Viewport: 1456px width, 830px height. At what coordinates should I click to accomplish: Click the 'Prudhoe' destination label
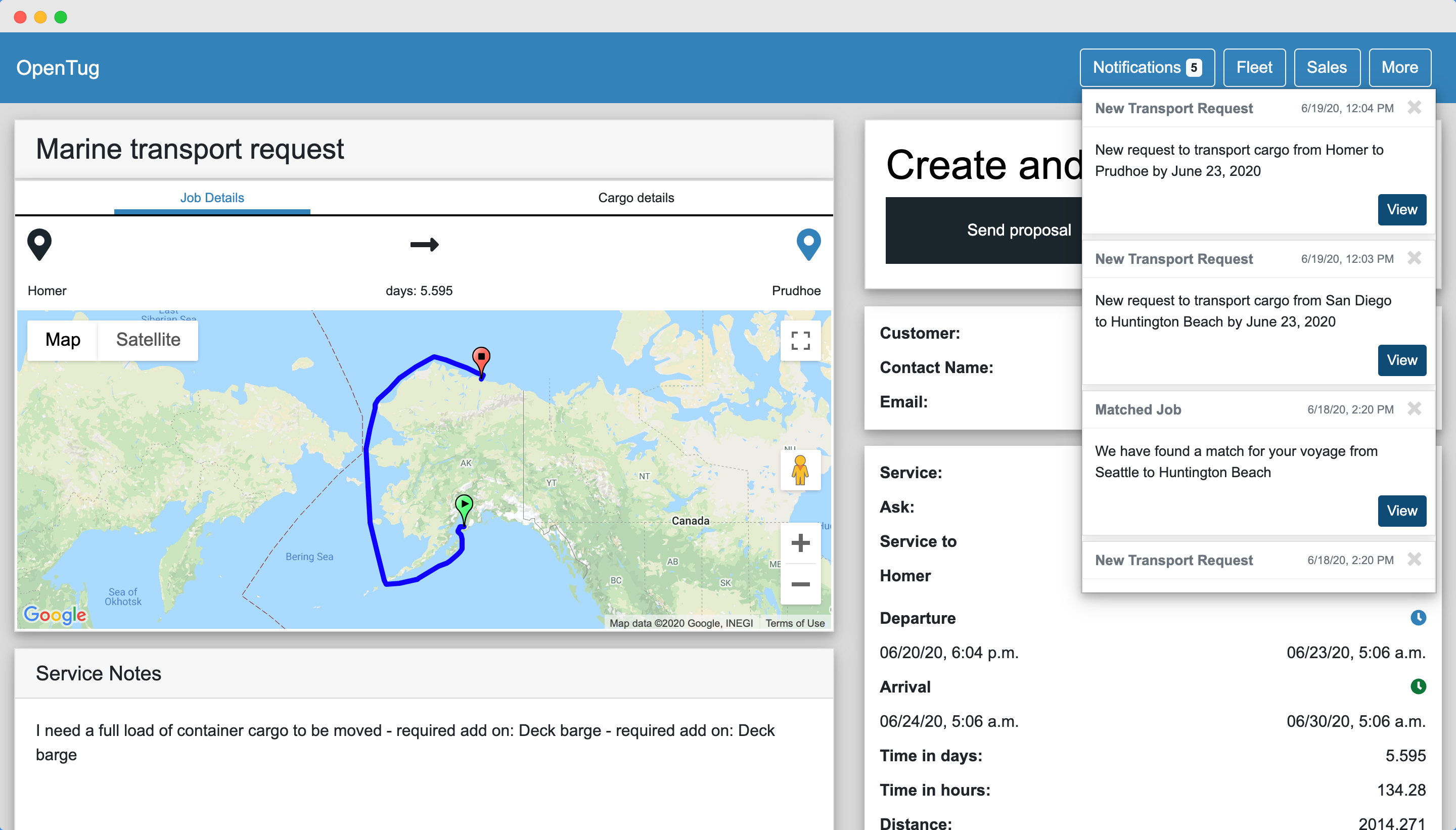[796, 291]
